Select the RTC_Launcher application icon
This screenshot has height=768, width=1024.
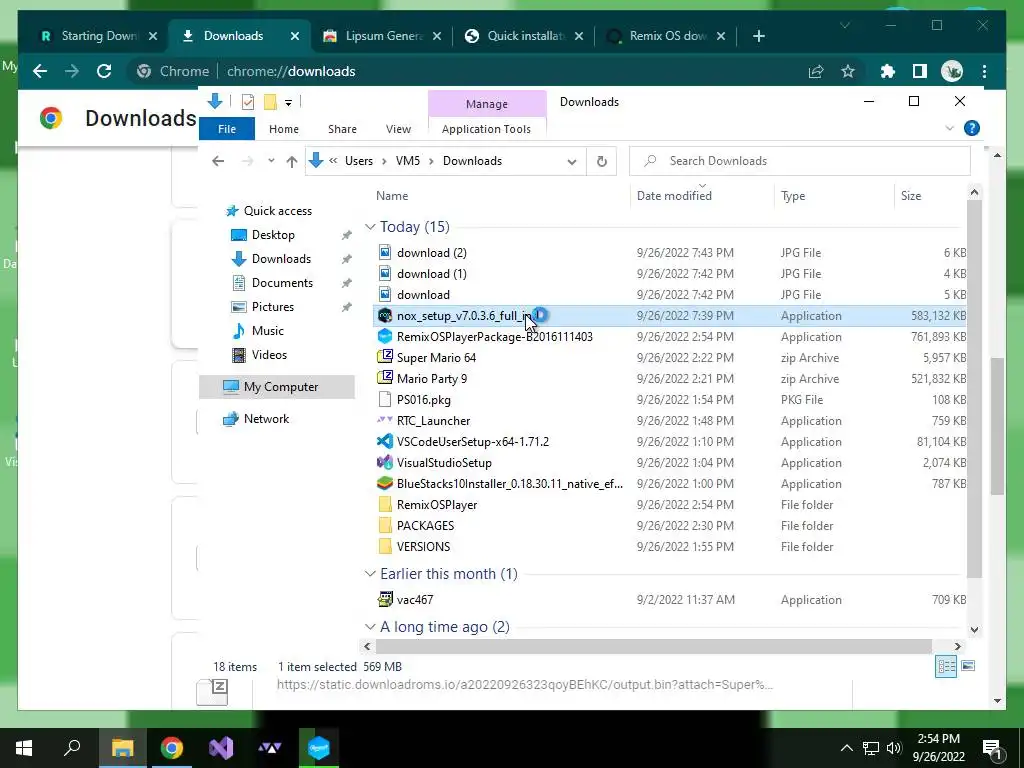point(385,421)
